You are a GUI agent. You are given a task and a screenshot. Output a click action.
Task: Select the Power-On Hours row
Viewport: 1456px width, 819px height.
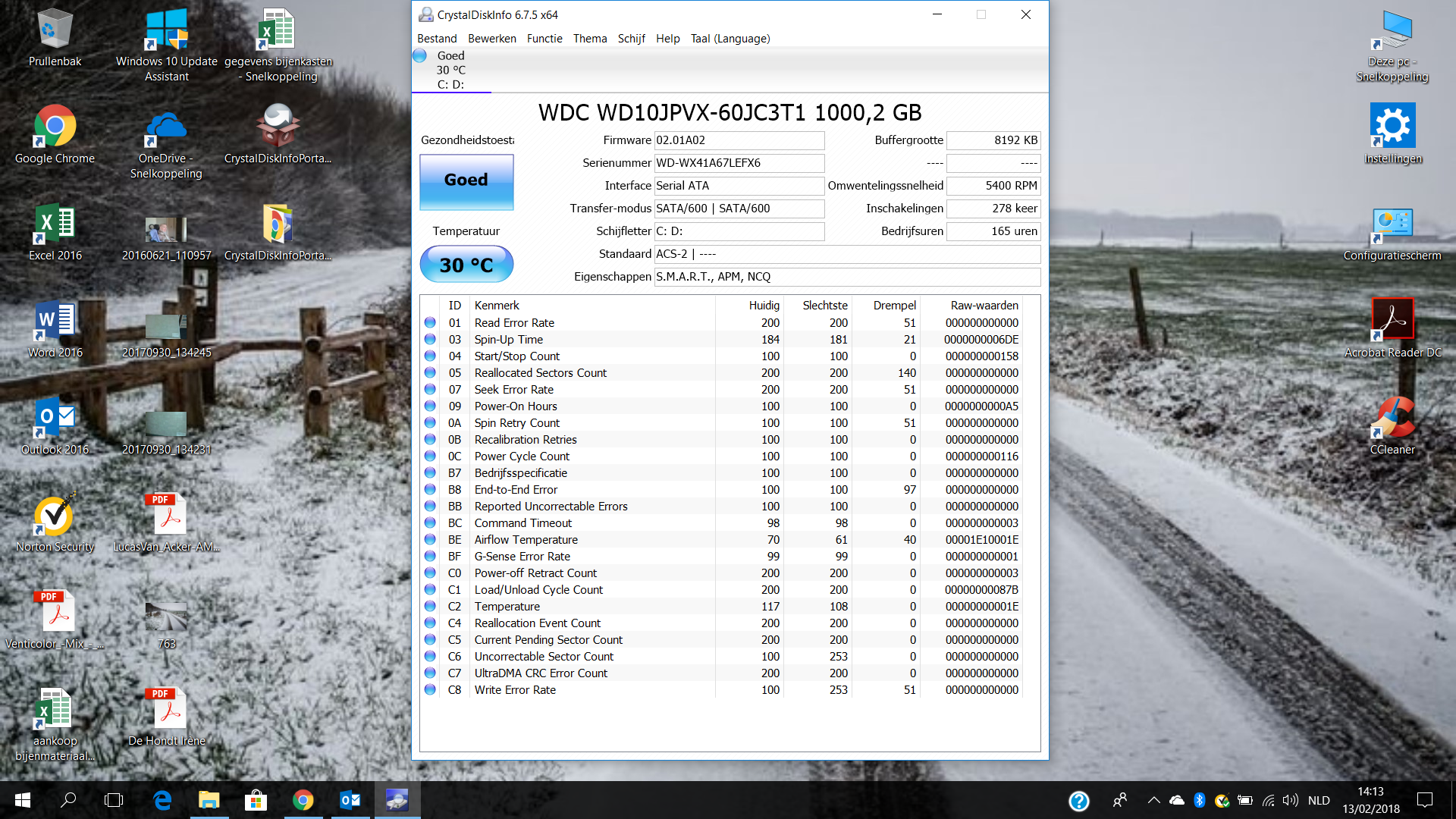pyautogui.click(x=720, y=406)
